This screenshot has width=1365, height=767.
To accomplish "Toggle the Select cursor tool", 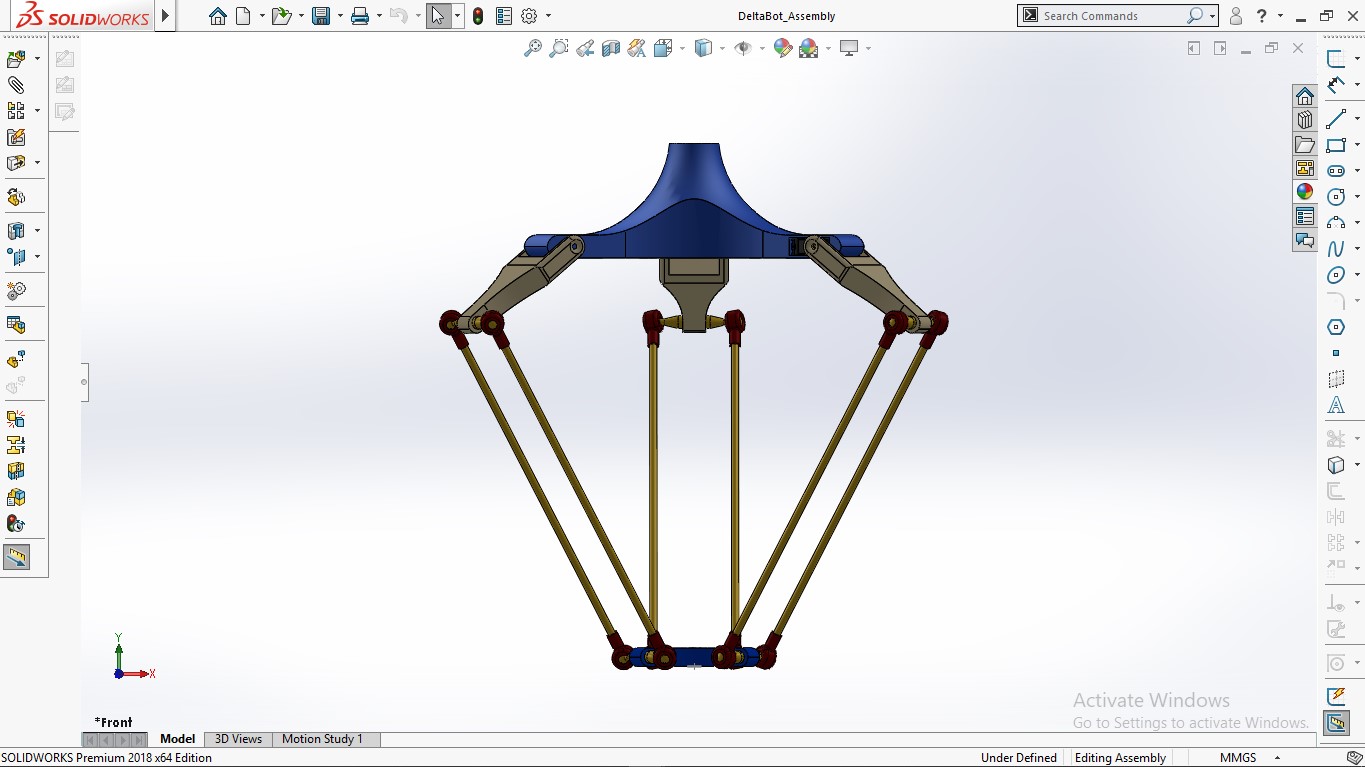I will pos(437,16).
